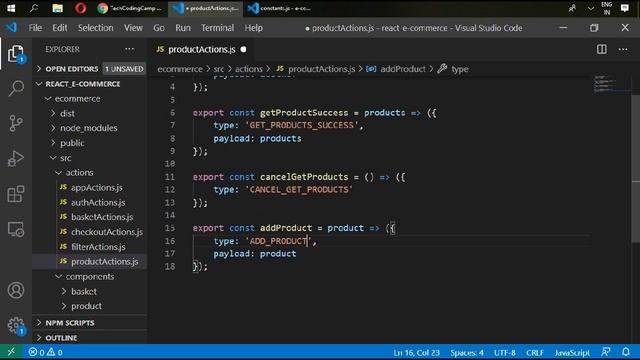Click the remote window indicator in status bar
This screenshot has height=360, width=640.
click(11, 352)
